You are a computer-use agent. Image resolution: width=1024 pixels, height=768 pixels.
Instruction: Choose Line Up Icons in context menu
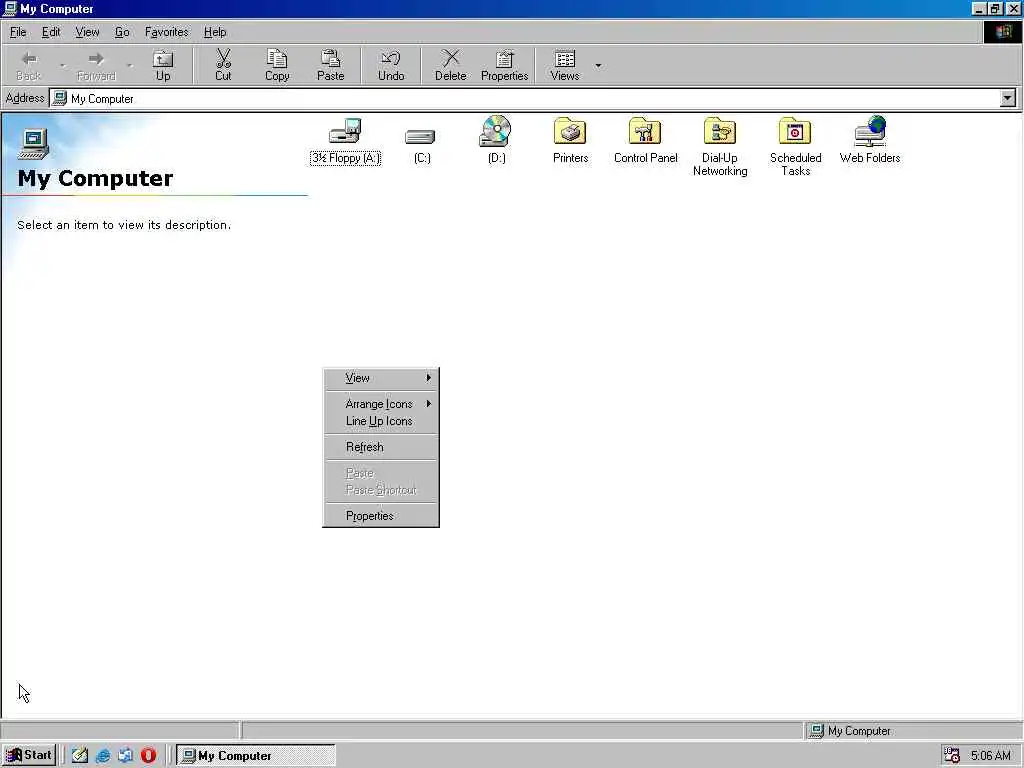[x=381, y=421]
